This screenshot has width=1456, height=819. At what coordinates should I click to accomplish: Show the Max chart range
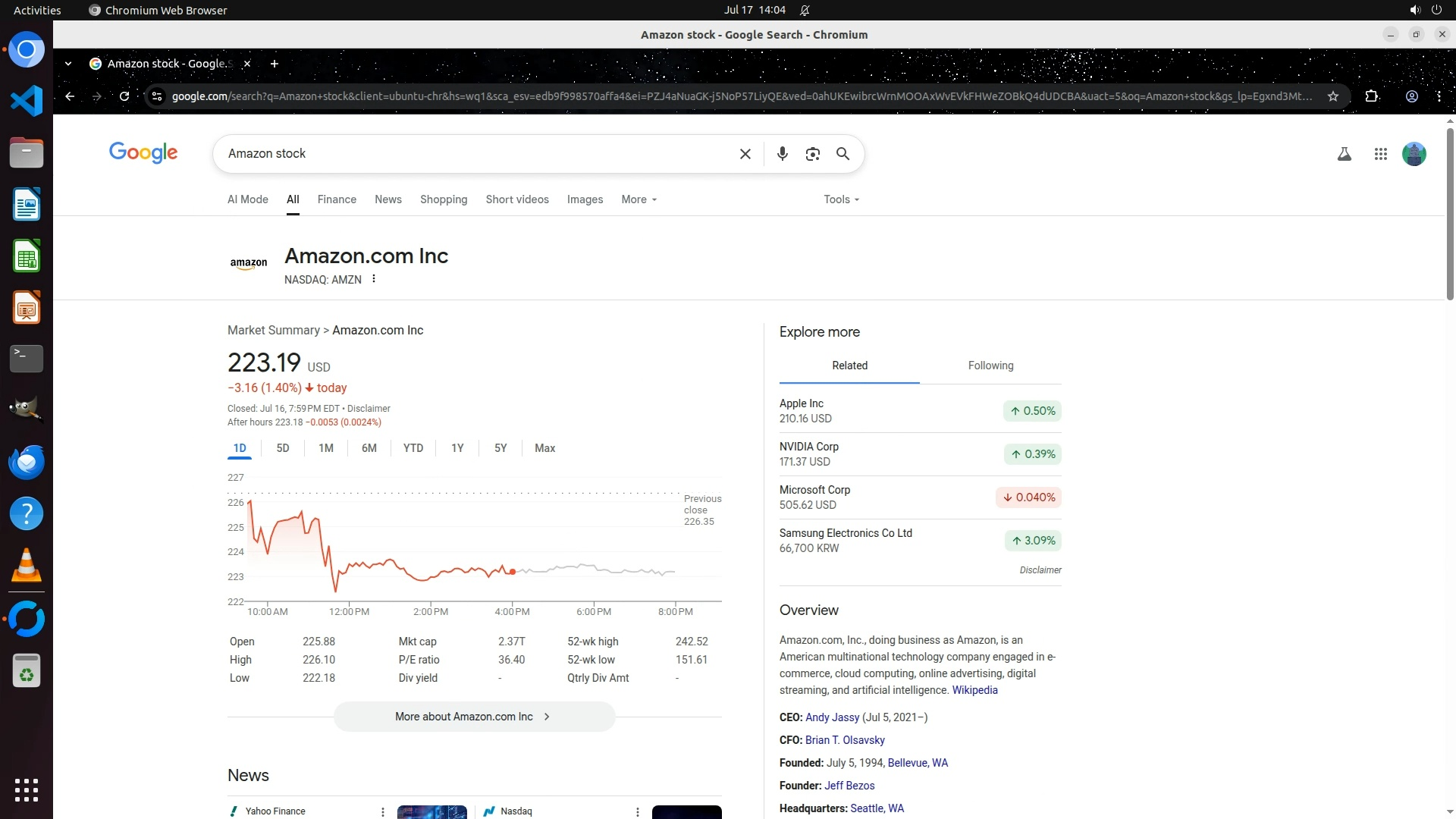pos(544,448)
